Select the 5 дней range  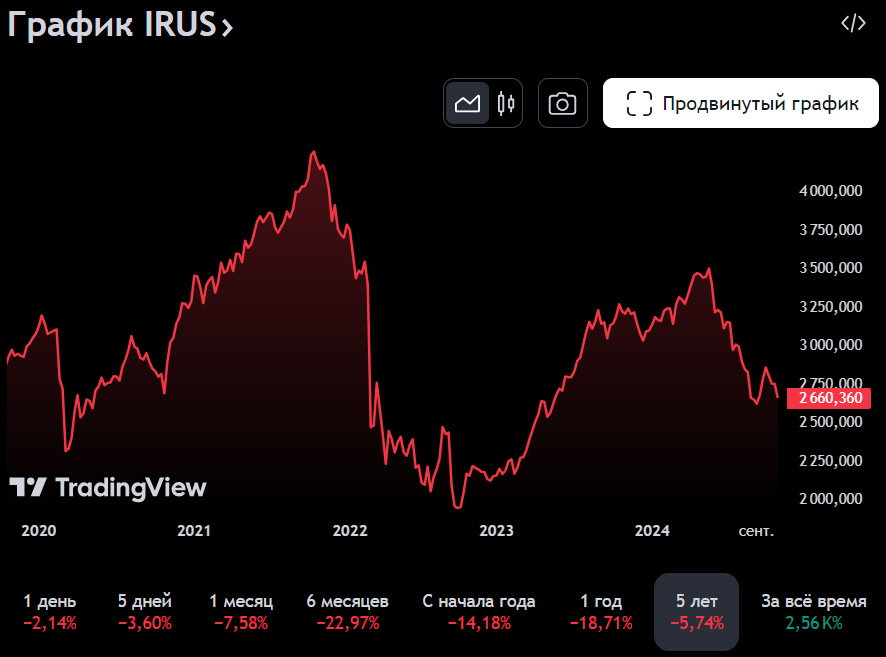(x=145, y=612)
